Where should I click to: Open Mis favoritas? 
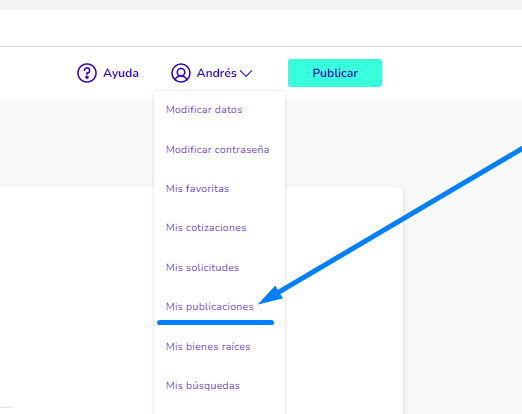(x=197, y=189)
